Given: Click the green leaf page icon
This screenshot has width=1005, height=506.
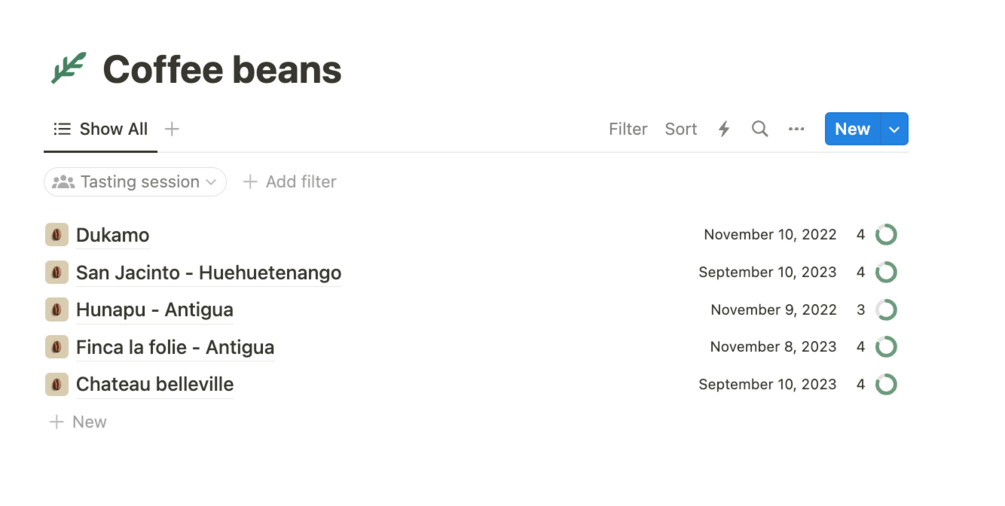Looking at the screenshot, I should pos(69,69).
